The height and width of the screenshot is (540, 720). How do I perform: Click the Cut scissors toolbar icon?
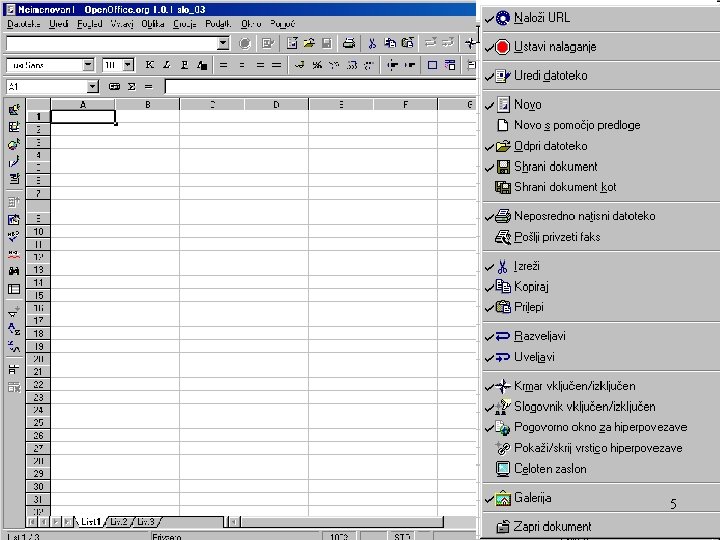[372, 44]
